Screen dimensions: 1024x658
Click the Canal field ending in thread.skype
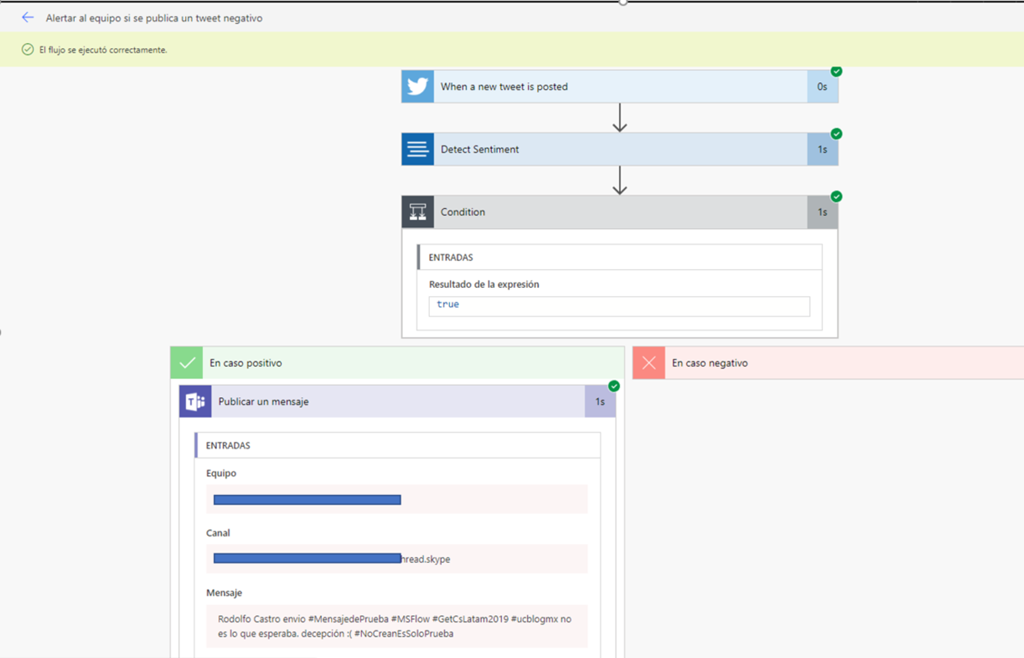click(x=397, y=559)
